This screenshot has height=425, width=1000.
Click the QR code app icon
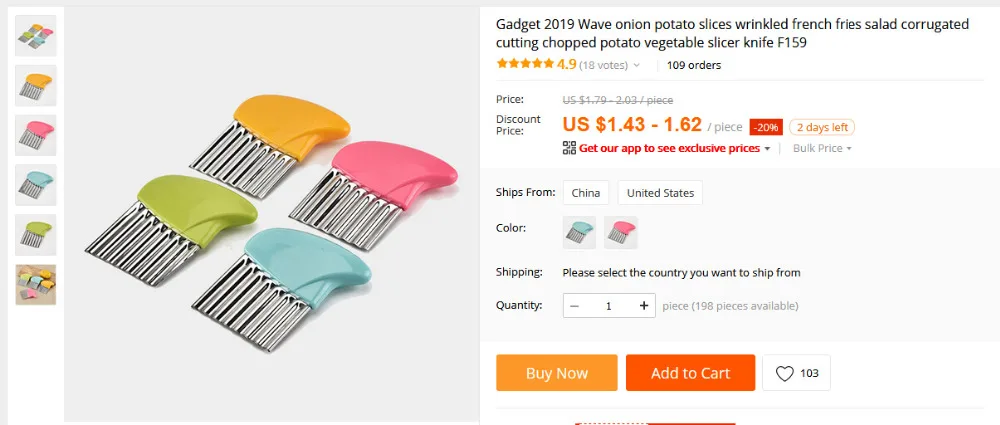tap(569, 148)
